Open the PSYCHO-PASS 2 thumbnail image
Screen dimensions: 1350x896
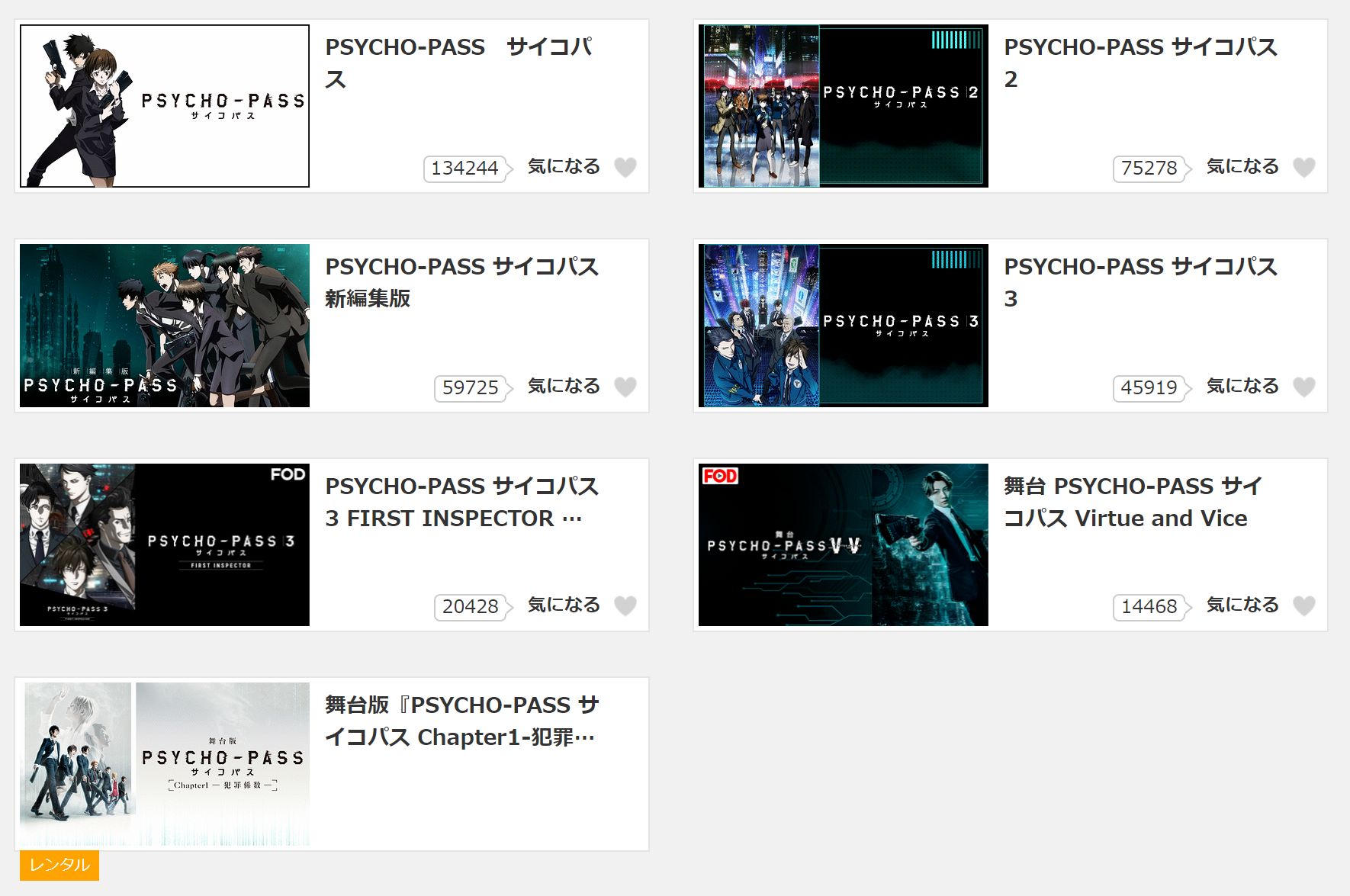pyautogui.click(x=844, y=106)
